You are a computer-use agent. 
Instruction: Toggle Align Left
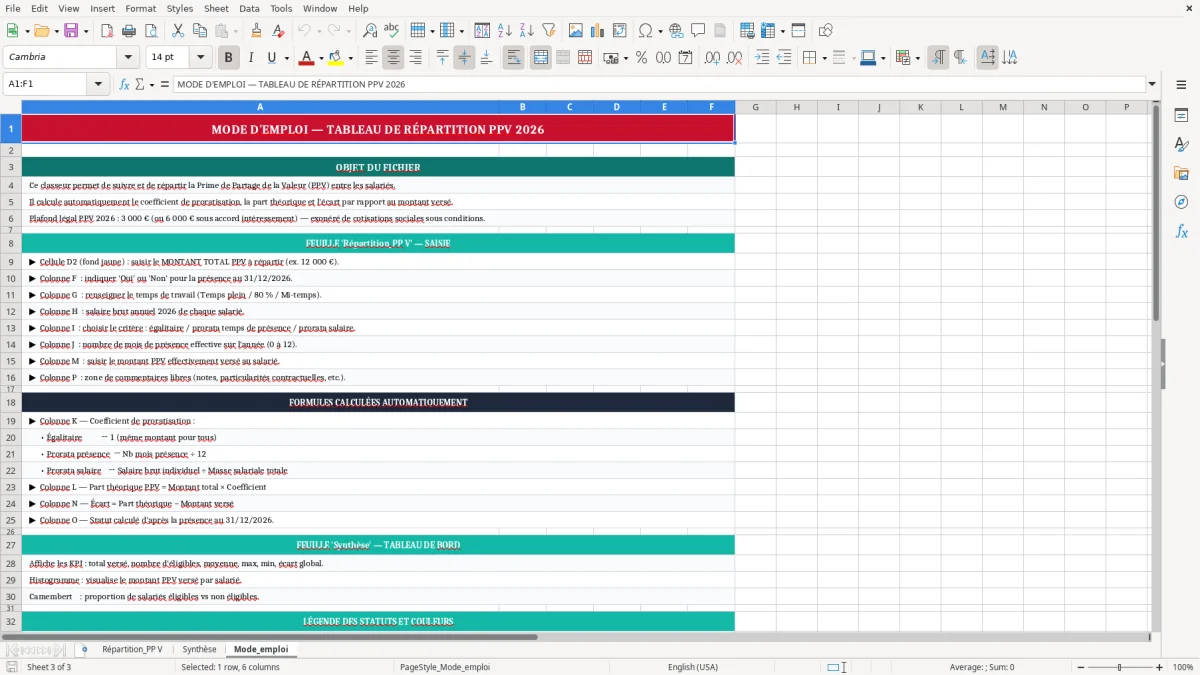pyautogui.click(x=372, y=58)
